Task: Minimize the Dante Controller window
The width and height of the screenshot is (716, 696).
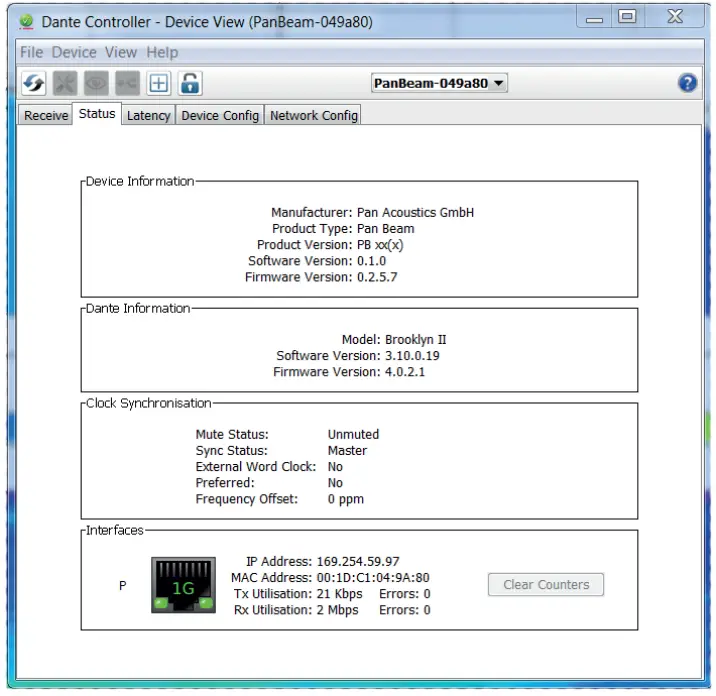Action: (x=594, y=18)
